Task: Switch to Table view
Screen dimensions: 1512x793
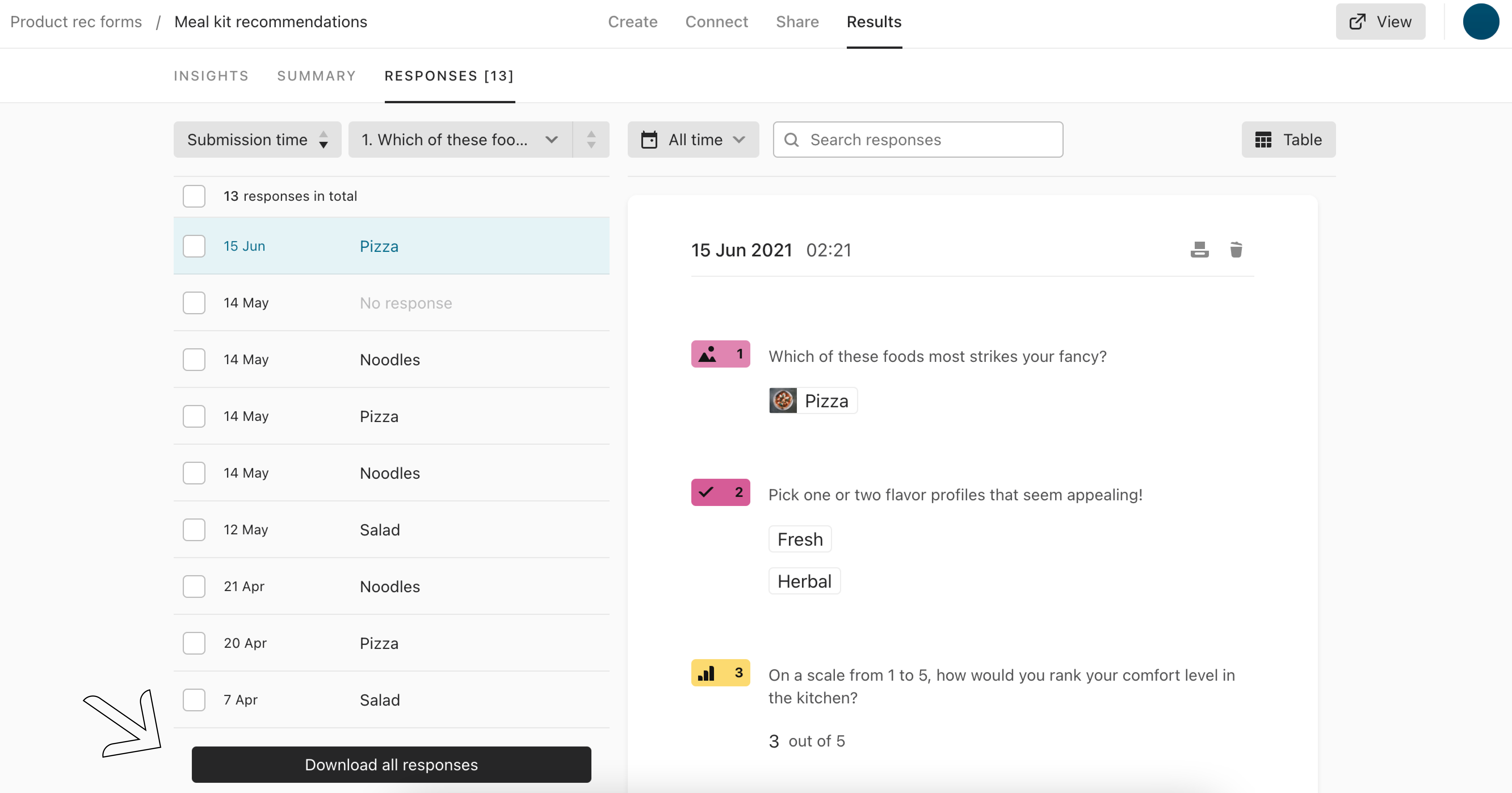Action: 1288,140
